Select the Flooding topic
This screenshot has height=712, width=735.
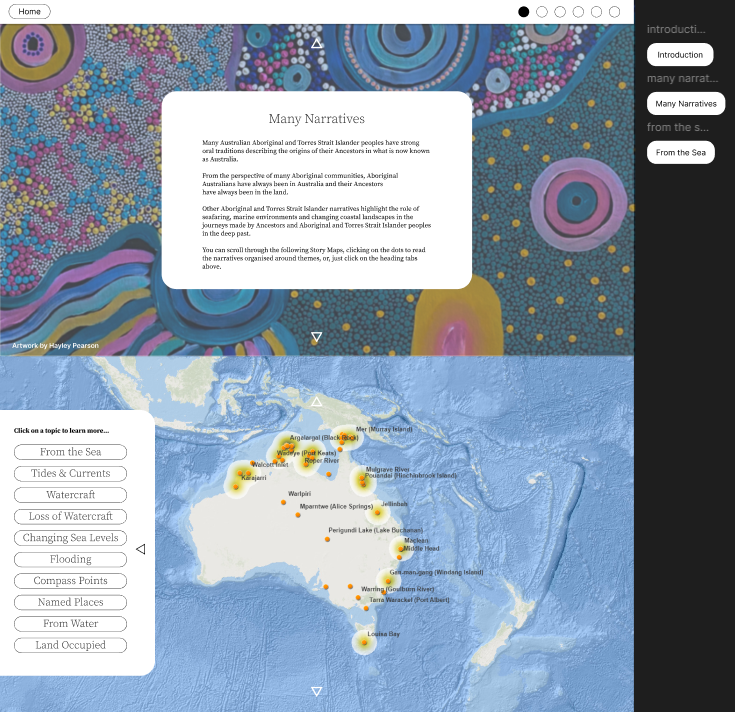pos(70,559)
